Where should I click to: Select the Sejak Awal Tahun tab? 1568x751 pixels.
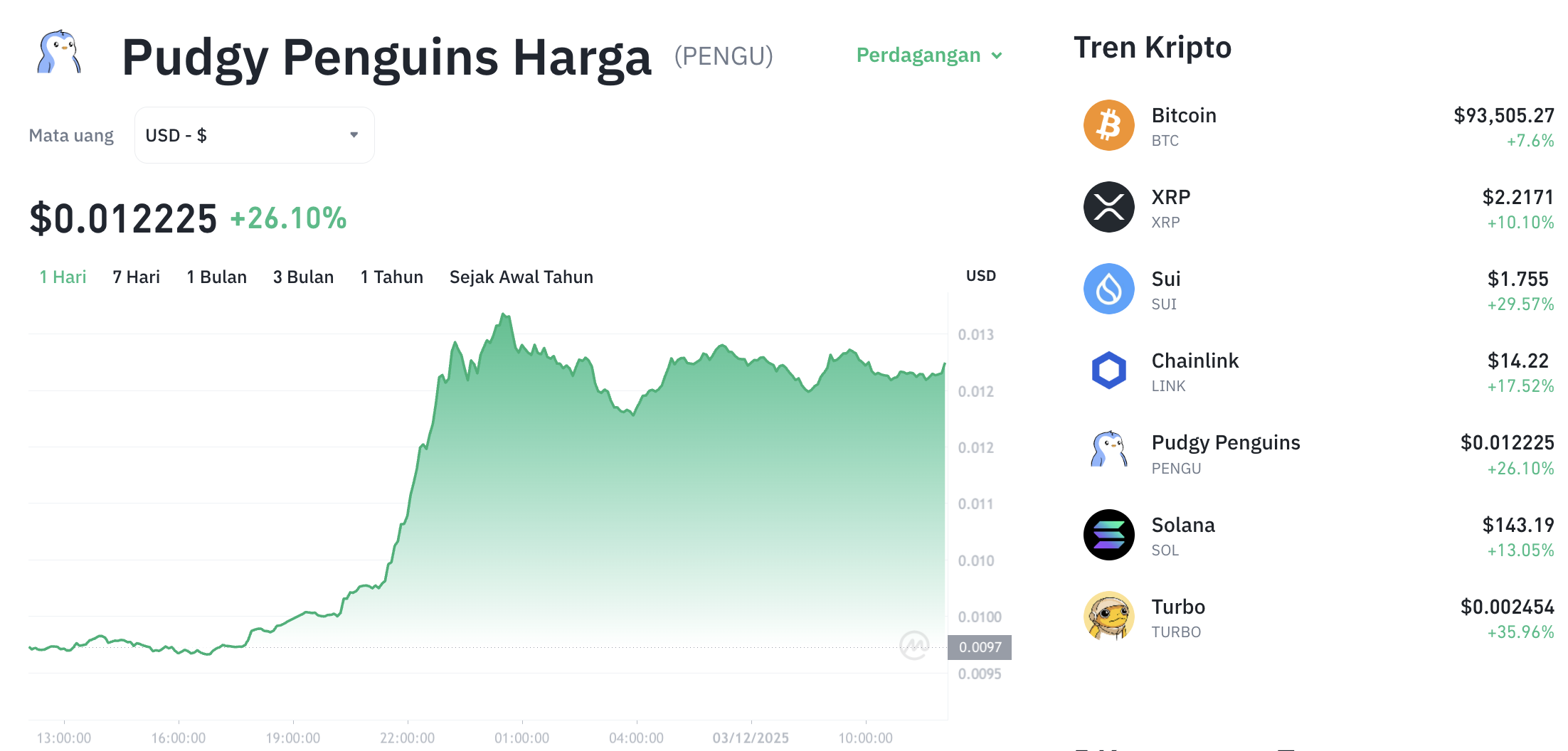[521, 277]
